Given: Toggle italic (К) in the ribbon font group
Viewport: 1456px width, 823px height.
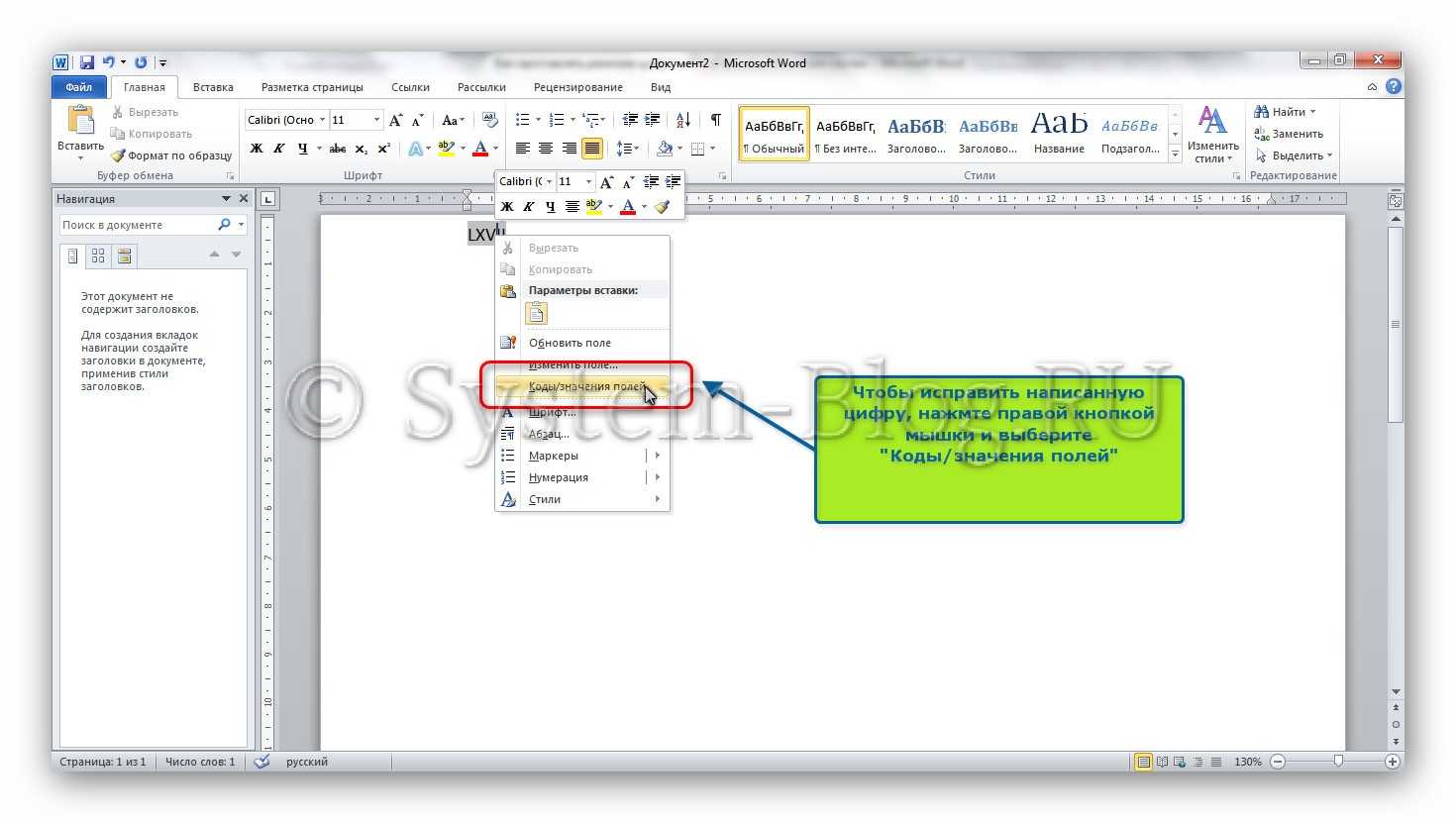Looking at the screenshot, I should [x=278, y=149].
